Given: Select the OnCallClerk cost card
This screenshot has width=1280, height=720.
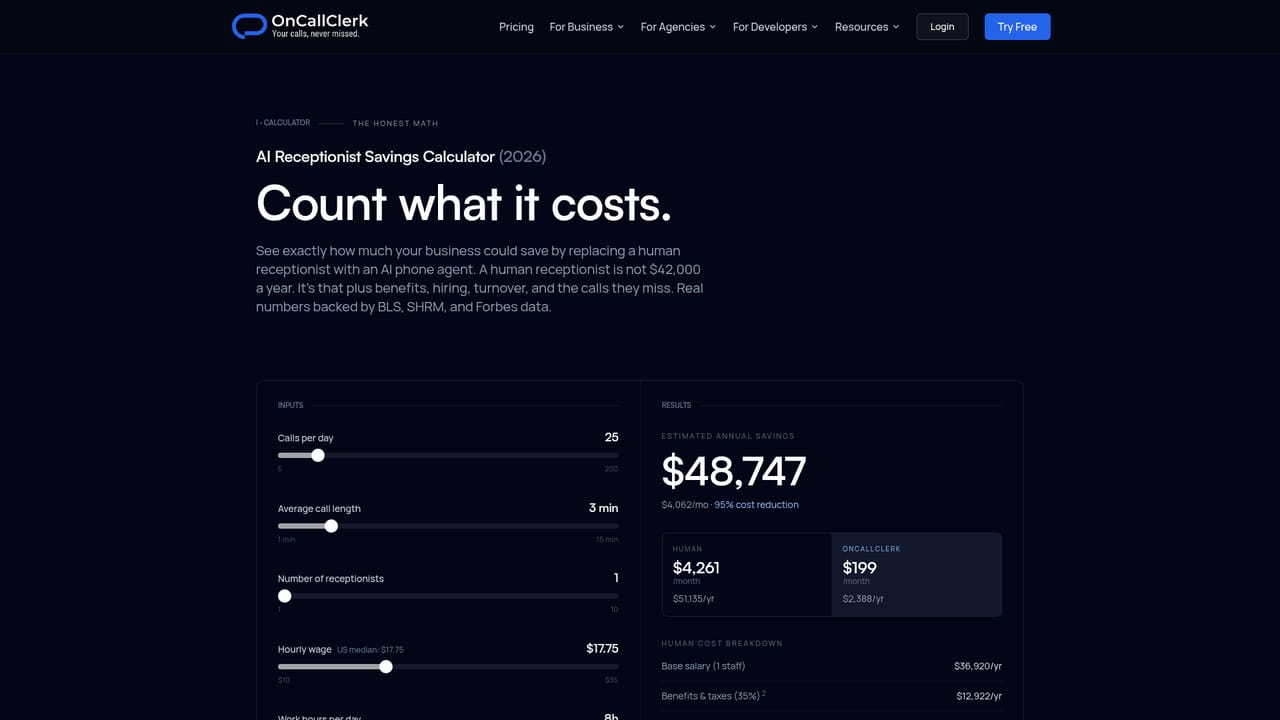Looking at the screenshot, I should click(x=916, y=575).
